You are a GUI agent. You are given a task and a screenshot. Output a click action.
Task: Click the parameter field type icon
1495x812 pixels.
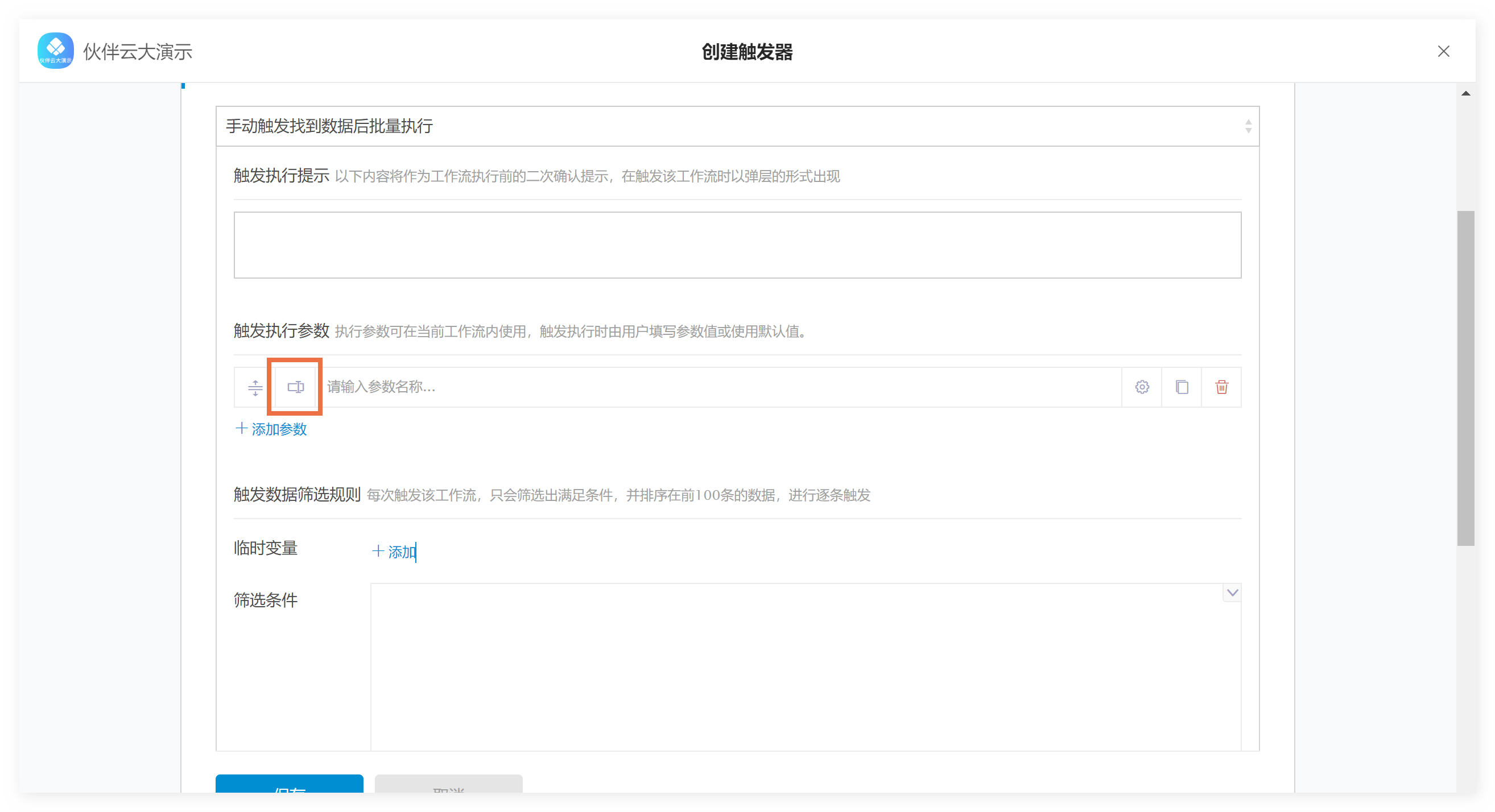point(295,387)
